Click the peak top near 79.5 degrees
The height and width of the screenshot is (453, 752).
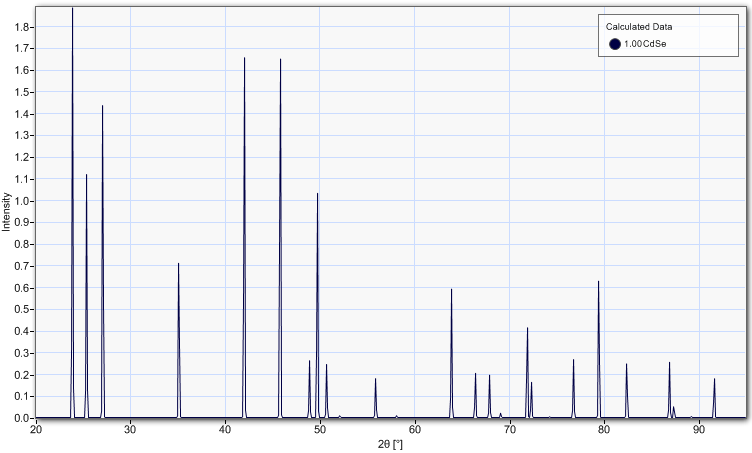click(x=598, y=282)
